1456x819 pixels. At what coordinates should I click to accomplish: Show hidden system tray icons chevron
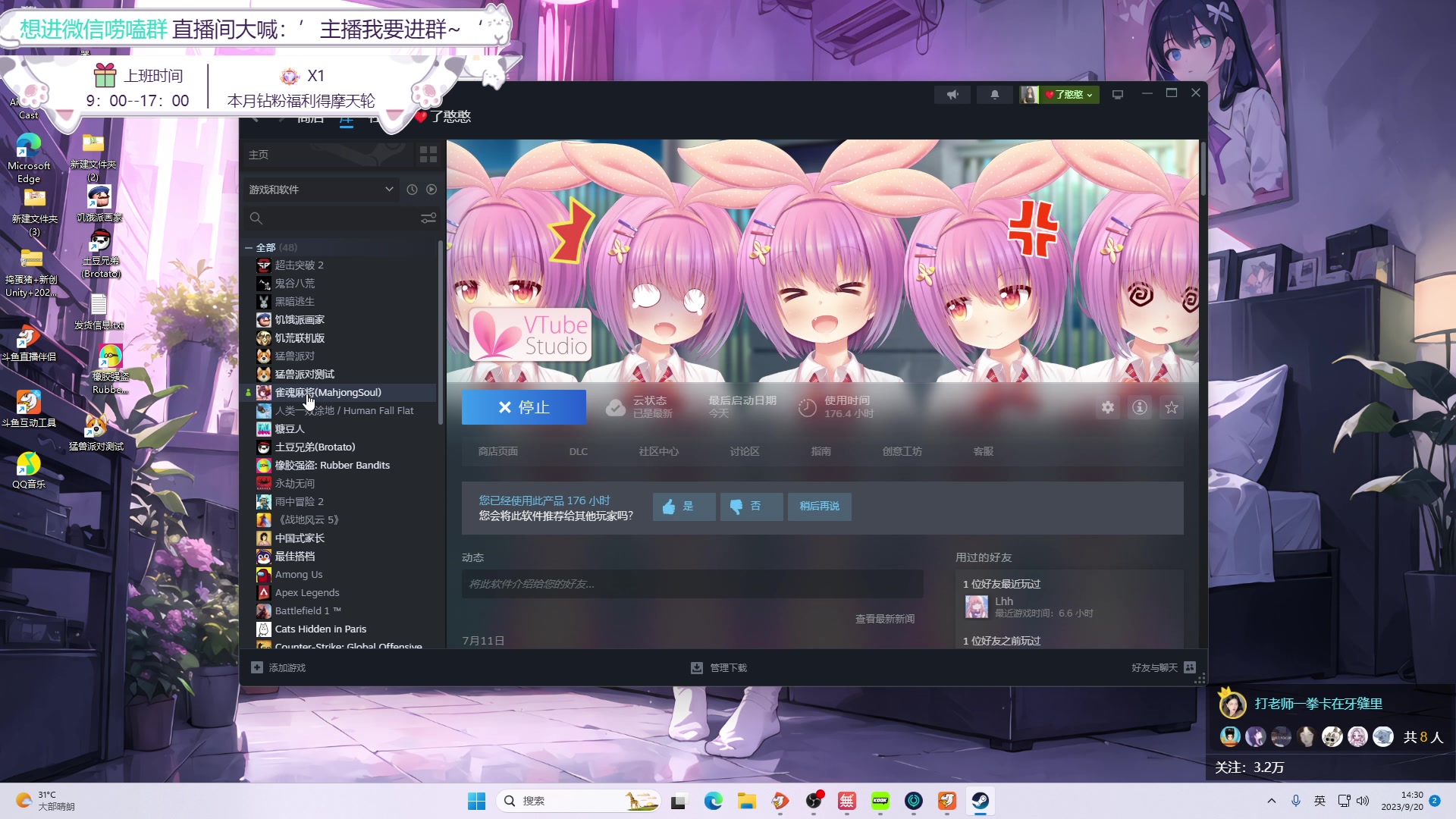coord(1272,801)
